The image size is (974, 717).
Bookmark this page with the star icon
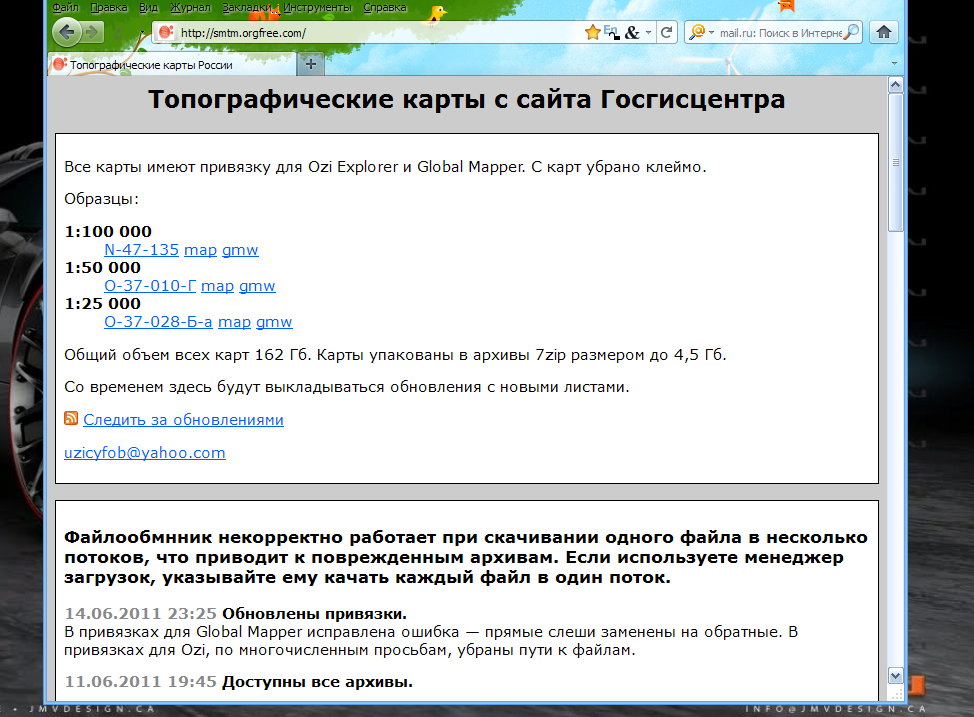point(592,32)
